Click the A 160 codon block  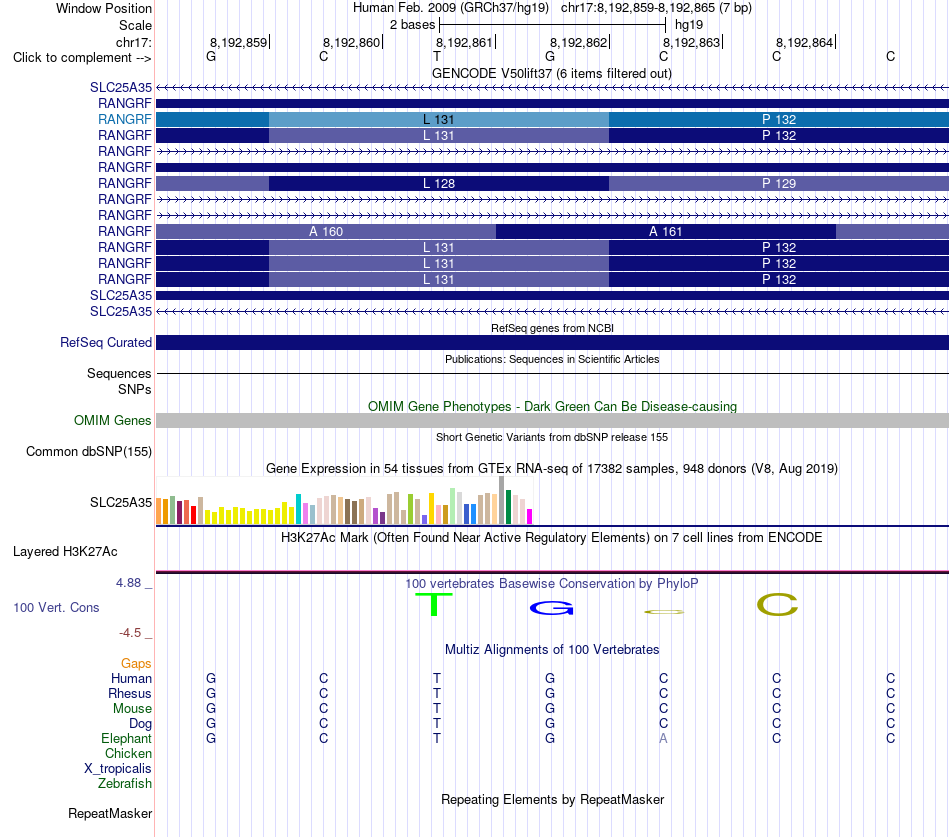[326, 231]
